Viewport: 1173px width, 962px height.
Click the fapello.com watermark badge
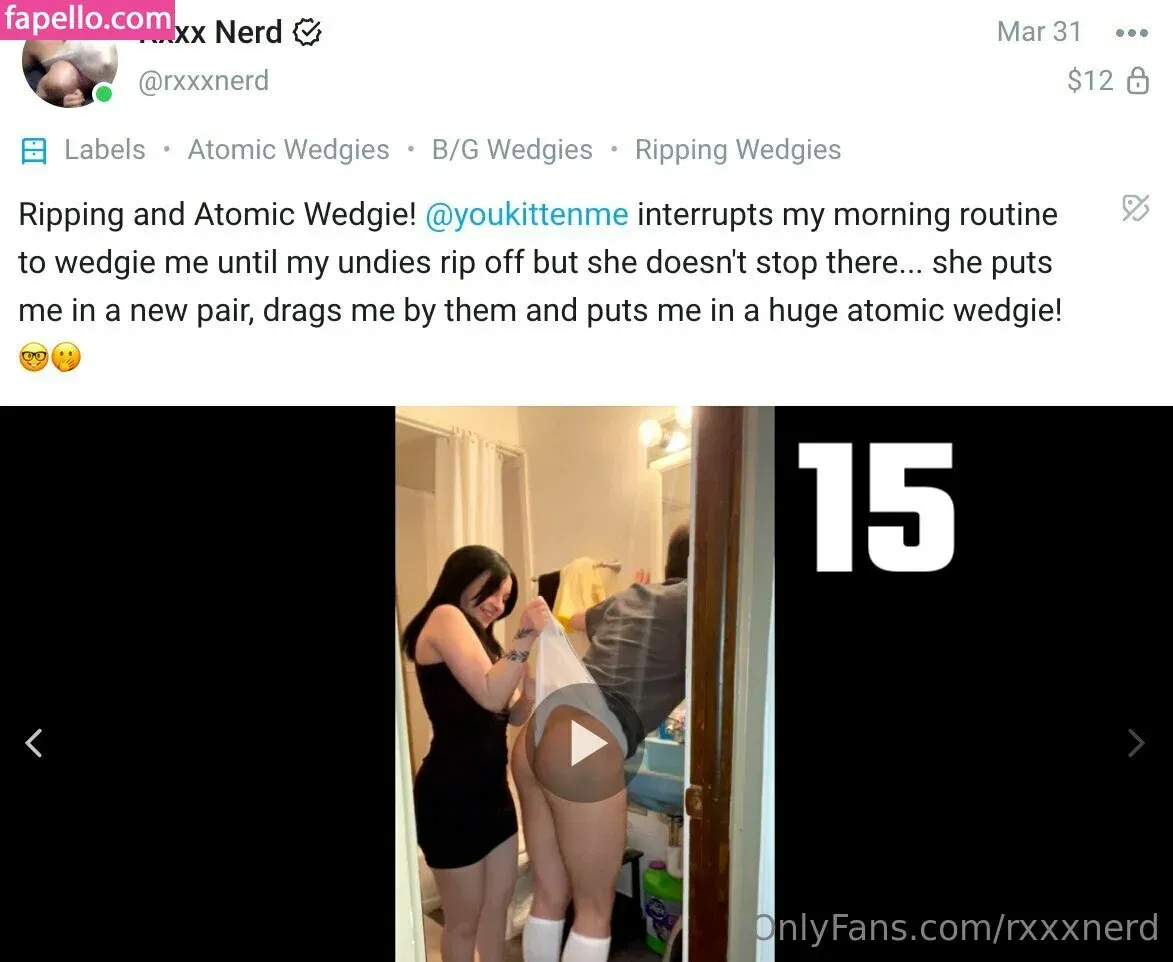pos(87,19)
